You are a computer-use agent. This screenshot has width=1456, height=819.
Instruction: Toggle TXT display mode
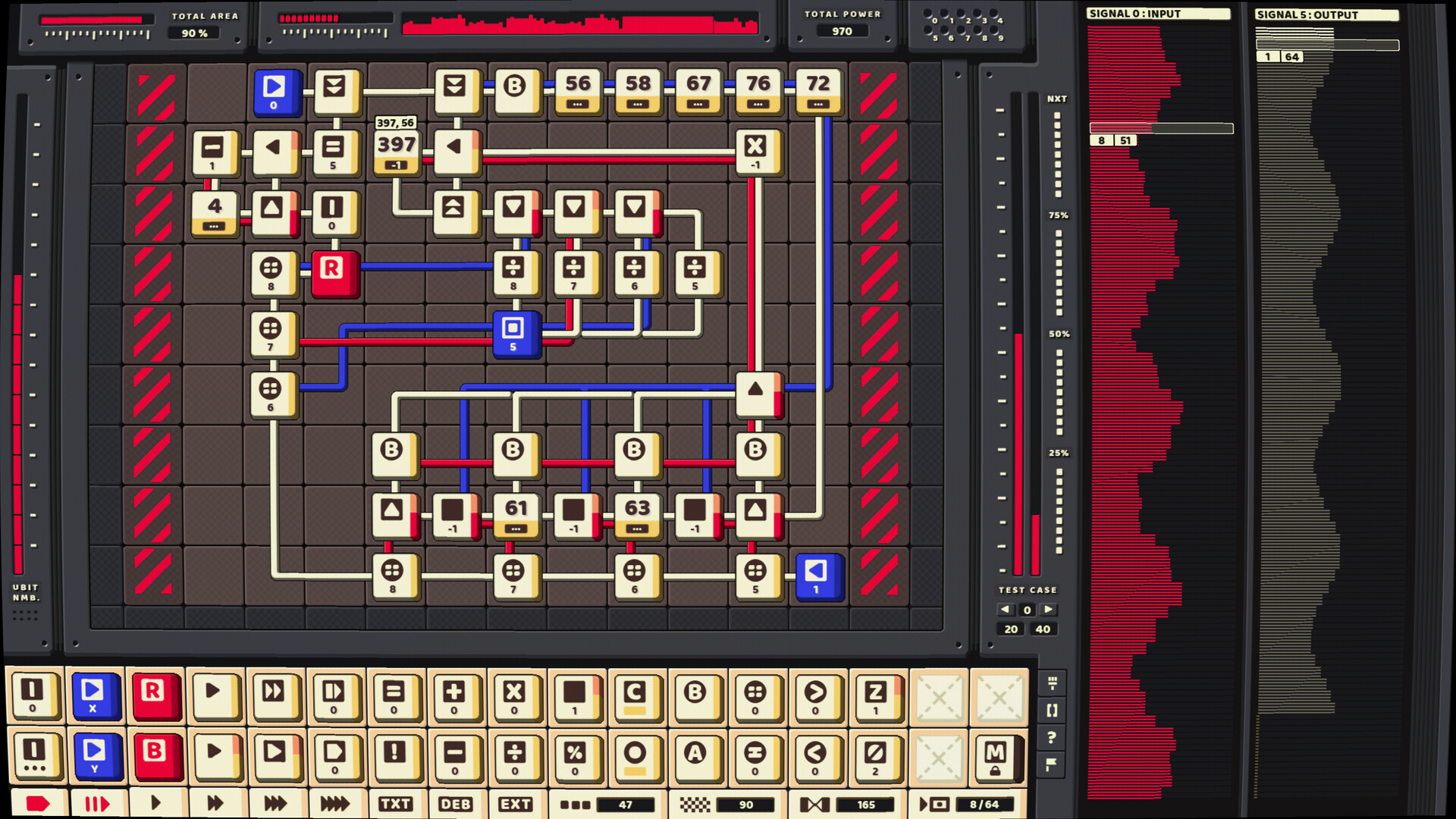(x=396, y=804)
